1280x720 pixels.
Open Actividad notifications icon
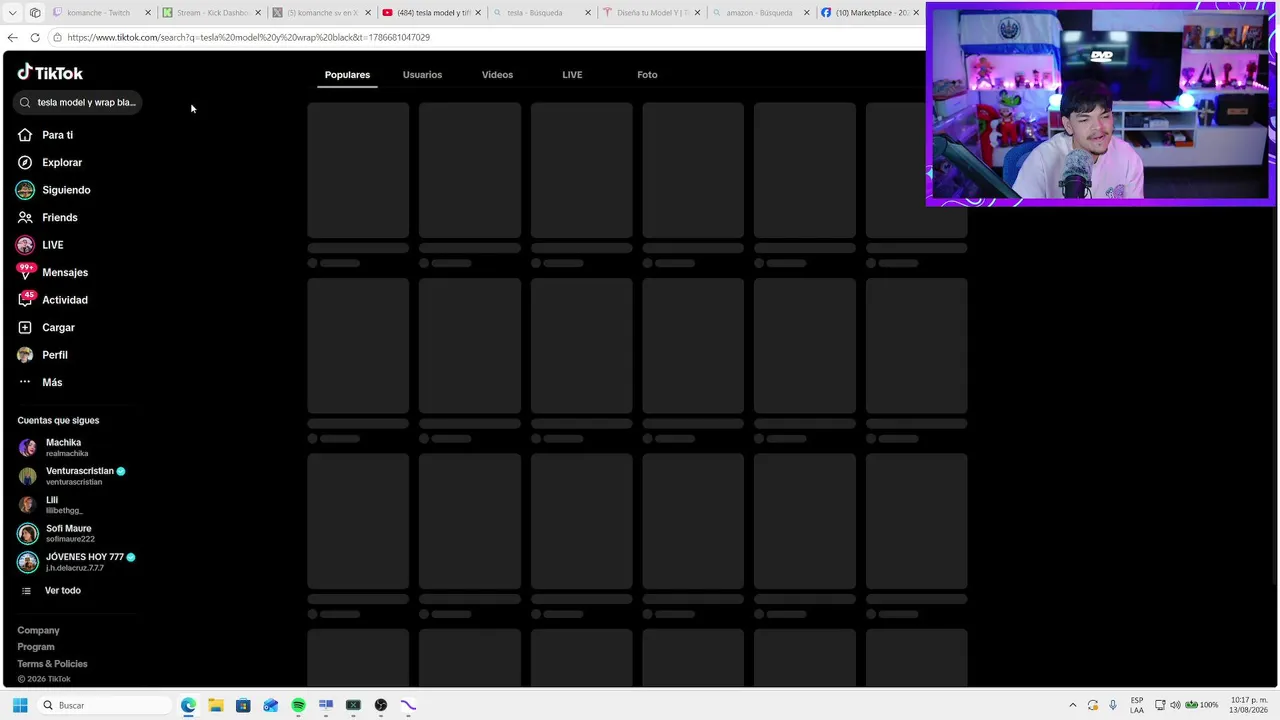[x=25, y=300]
